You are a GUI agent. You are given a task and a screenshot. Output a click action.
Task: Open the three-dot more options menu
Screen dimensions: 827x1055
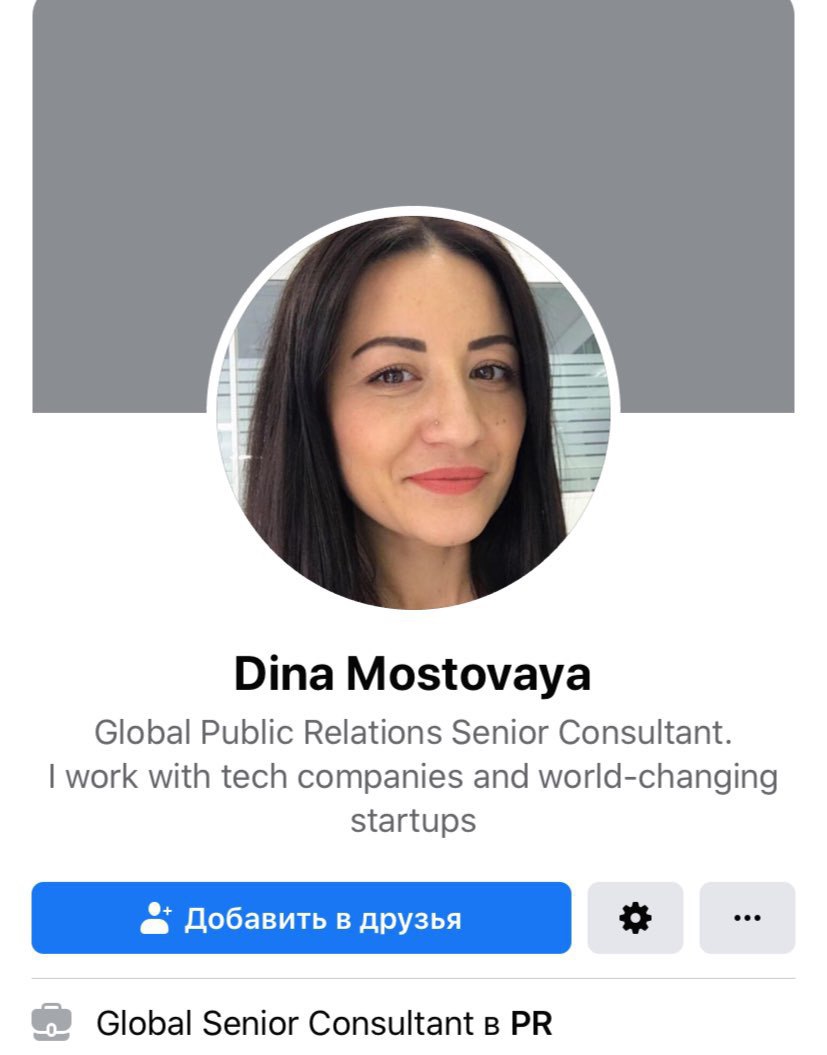[x=747, y=918]
